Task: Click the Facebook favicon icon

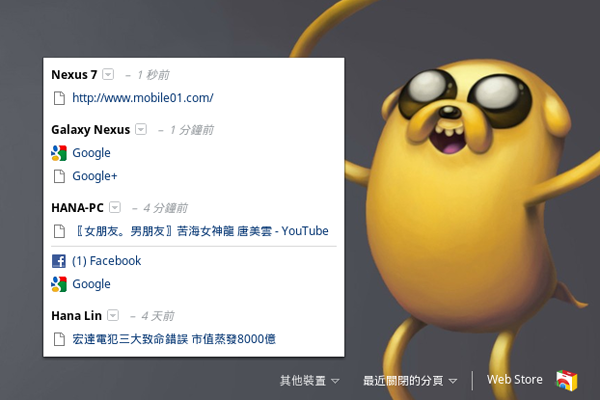Action: (59, 261)
